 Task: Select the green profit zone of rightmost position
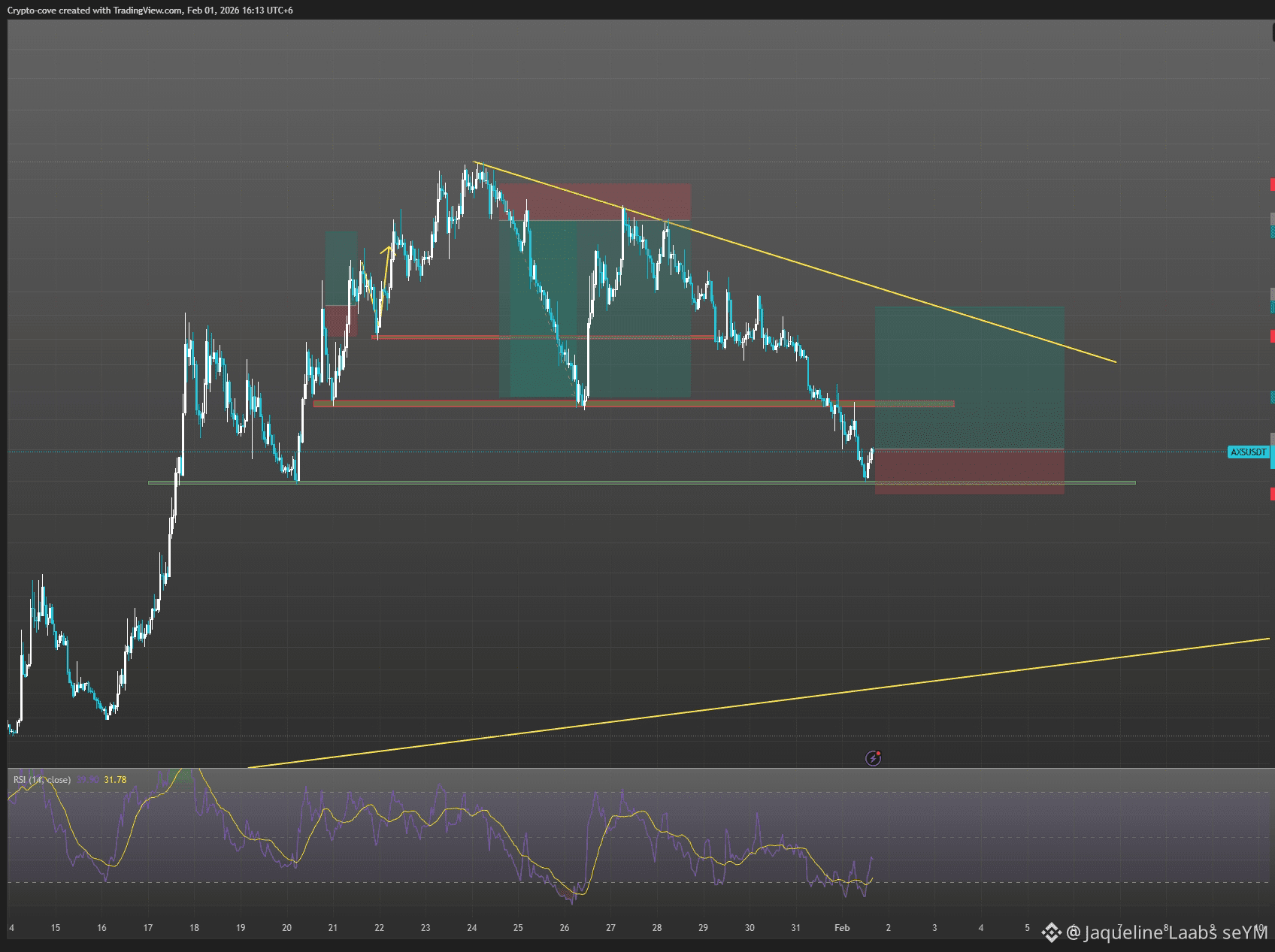tap(970, 378)
